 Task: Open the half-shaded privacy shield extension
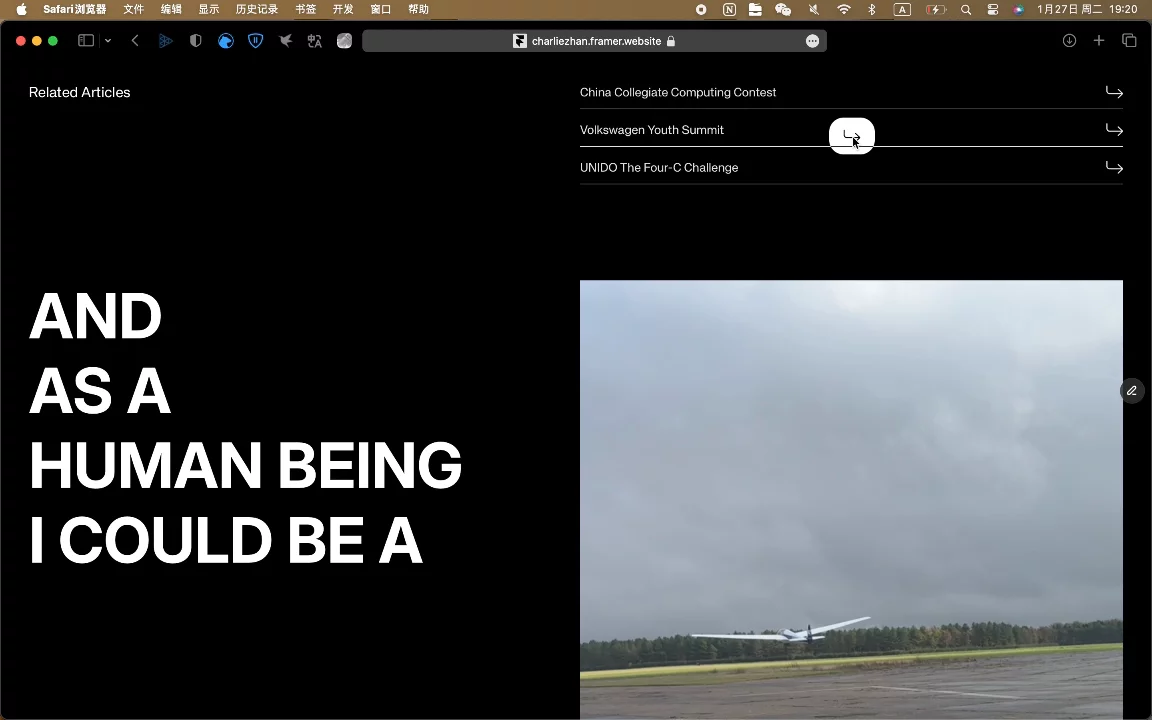tap(195, 41)
